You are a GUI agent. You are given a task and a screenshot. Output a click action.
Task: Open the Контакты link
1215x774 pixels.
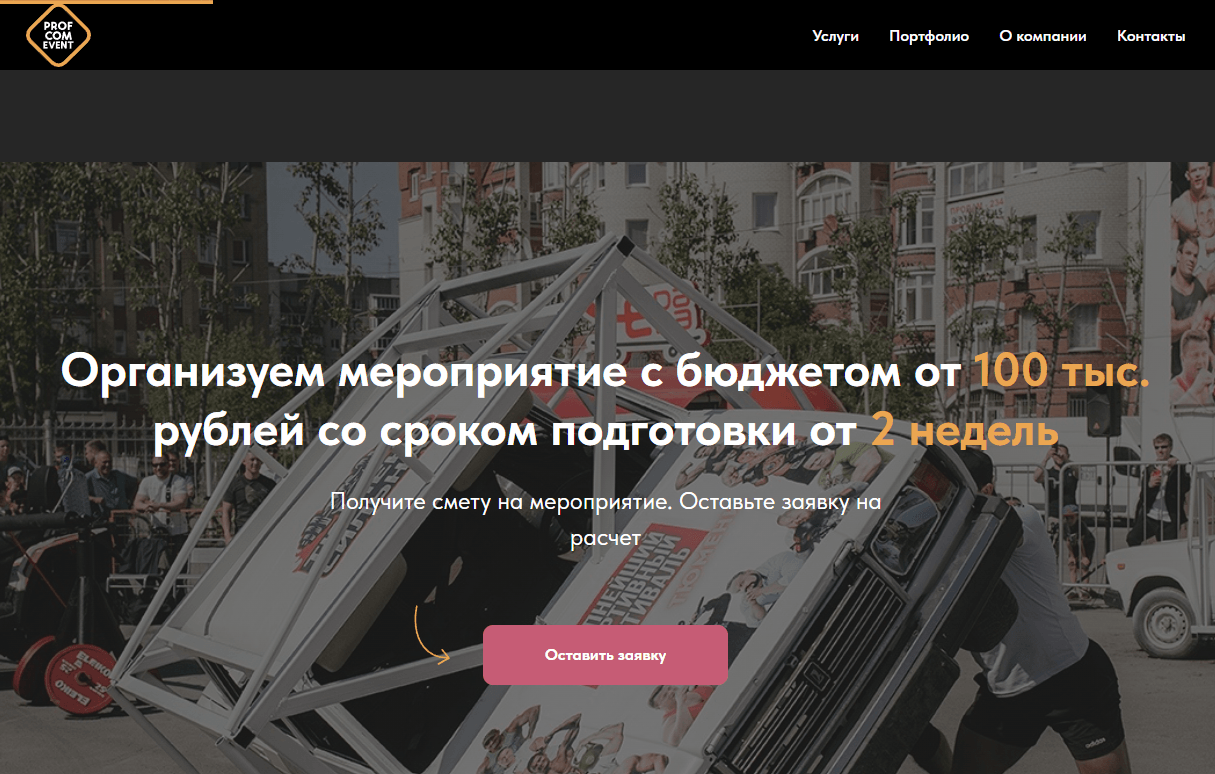pos(1151,36)
